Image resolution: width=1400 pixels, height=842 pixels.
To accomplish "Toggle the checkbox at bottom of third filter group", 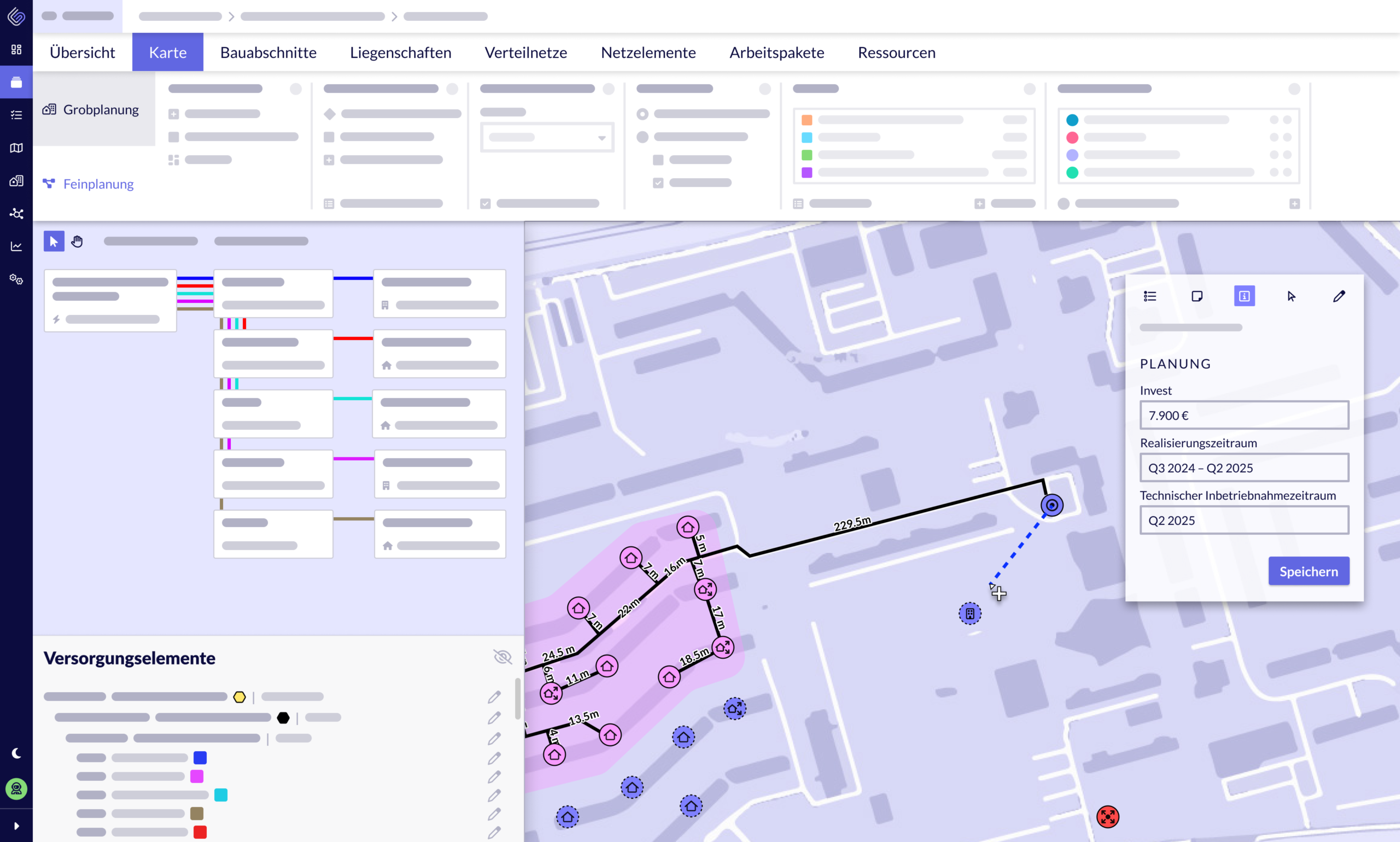I will 485,203.
